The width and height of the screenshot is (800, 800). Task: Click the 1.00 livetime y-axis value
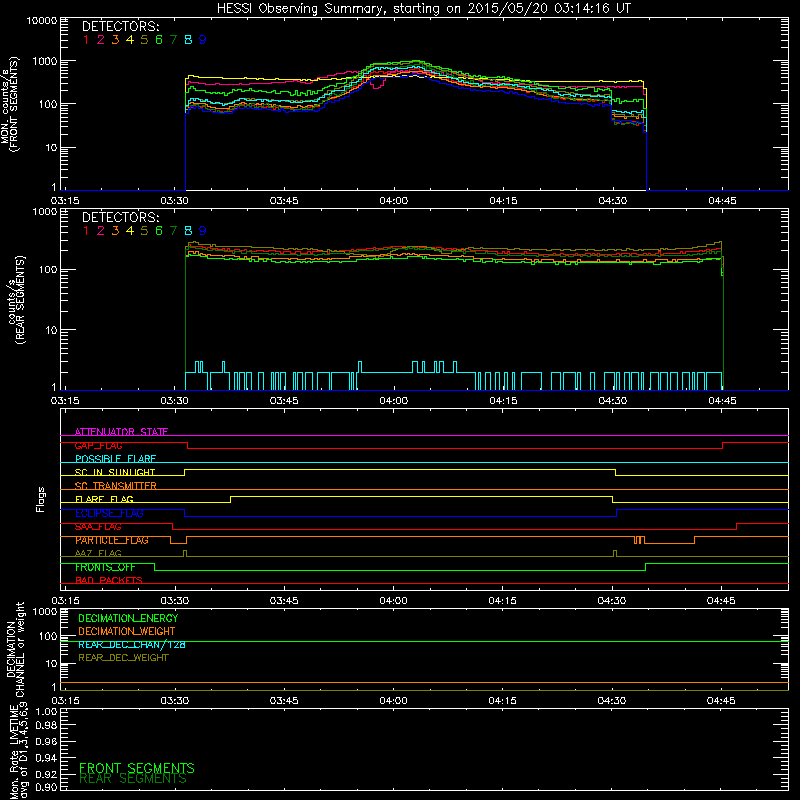coord(46,712)
